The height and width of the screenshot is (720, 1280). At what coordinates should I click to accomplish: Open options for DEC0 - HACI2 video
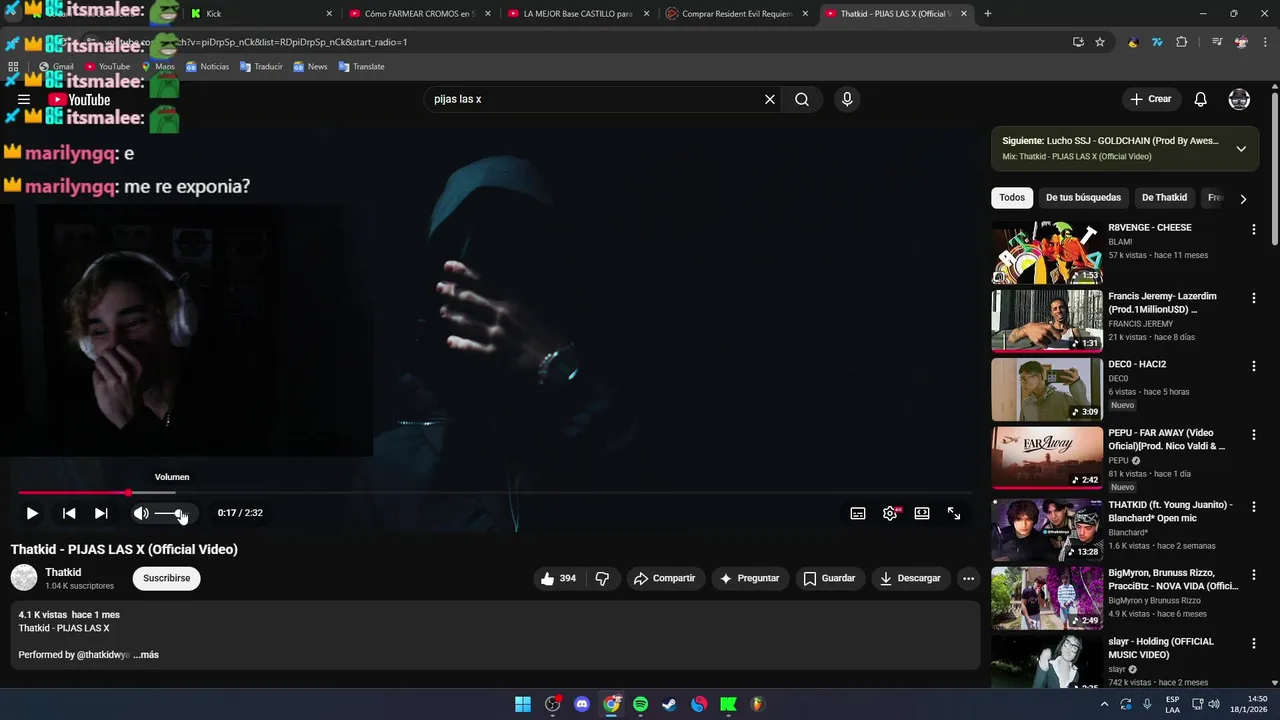point(1253,366)
